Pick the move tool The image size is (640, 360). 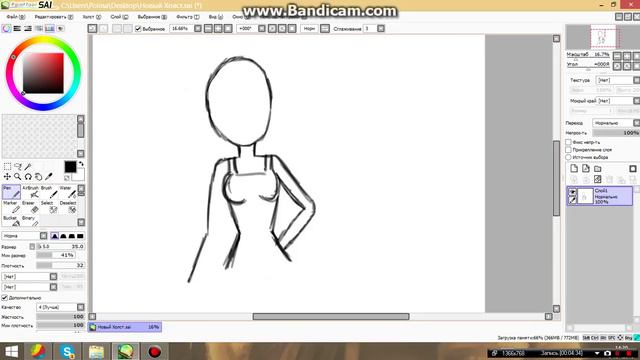pyautogui.click(x=7, y=177)
